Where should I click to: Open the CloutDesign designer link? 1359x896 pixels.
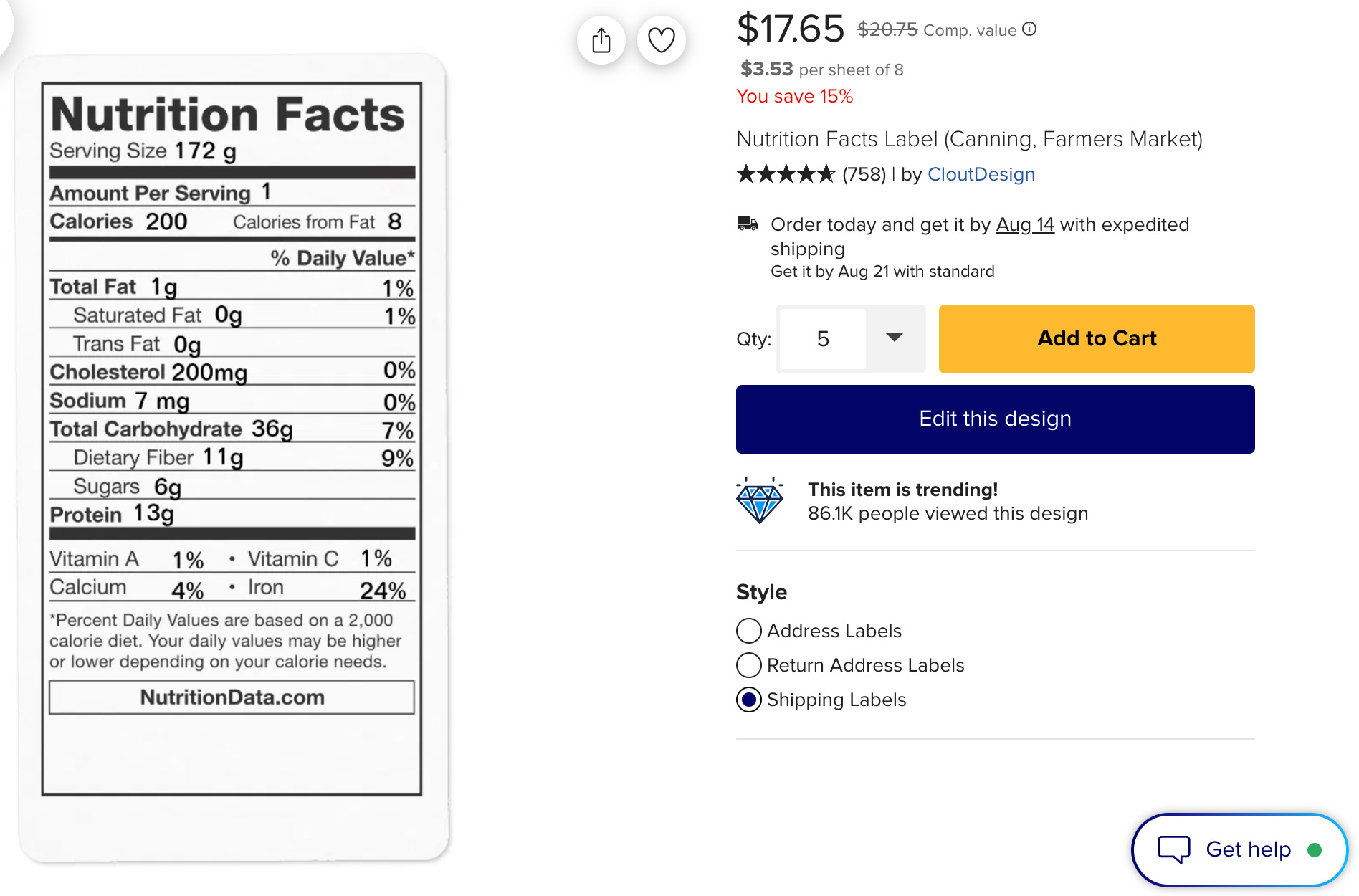pos(981,174)
